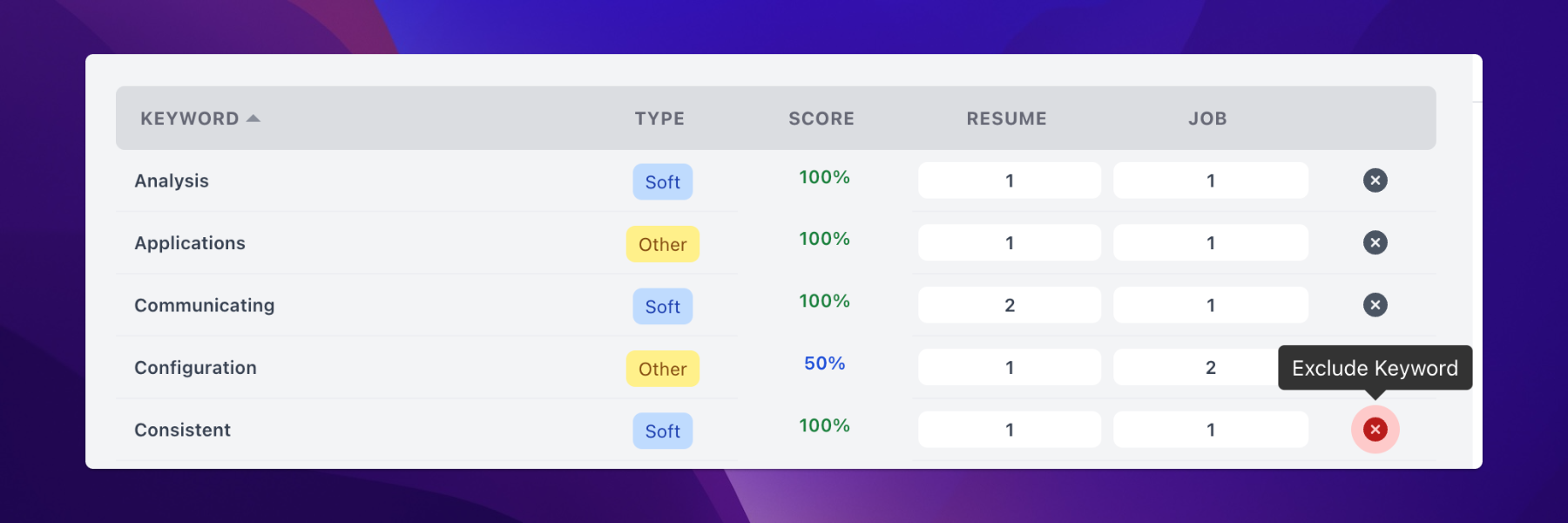Click the Soft tag for Analysis
Viewport: 1568px width, 523px height.
click(662, 182)
